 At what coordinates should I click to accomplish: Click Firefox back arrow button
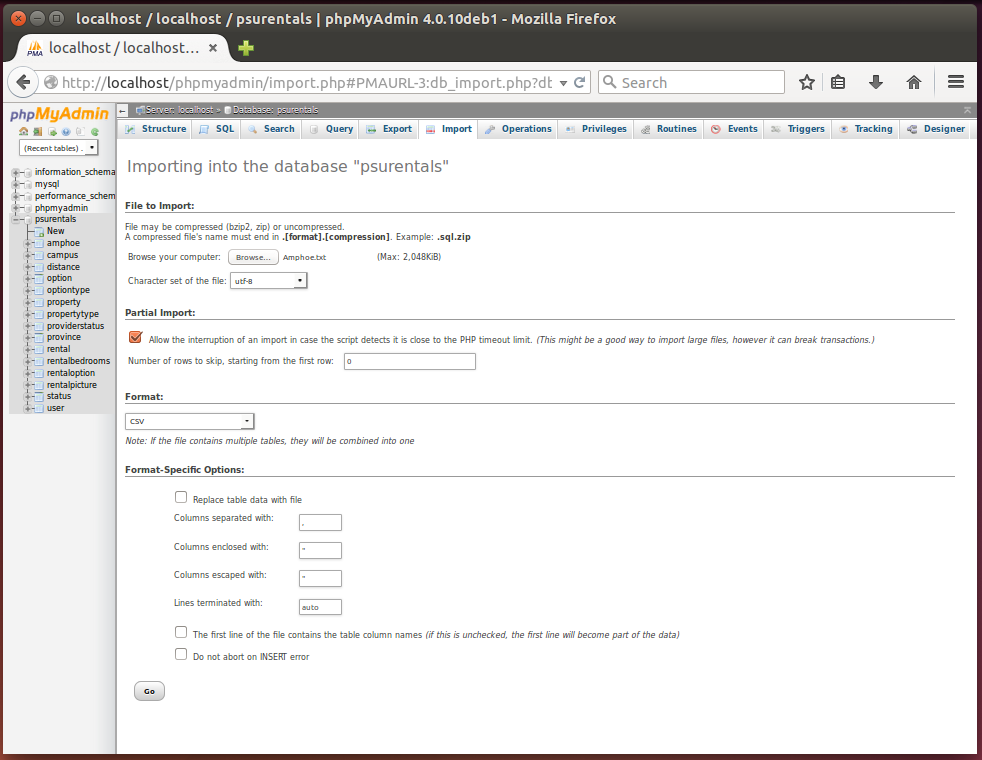(23, 82)
